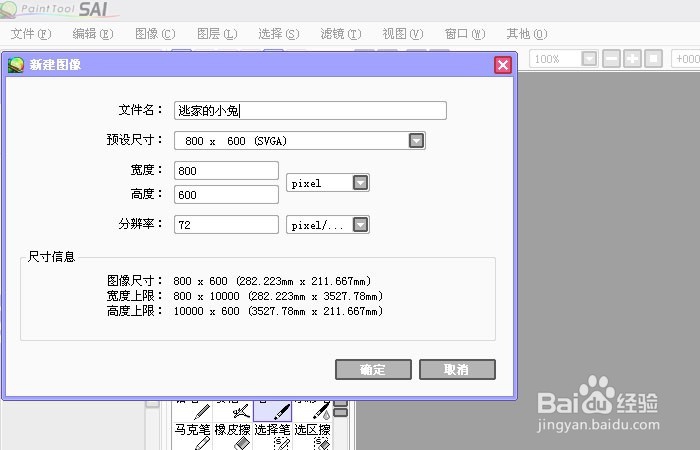Click the 宽度上限 value 800 x 10000

click(x=206, y=296)
